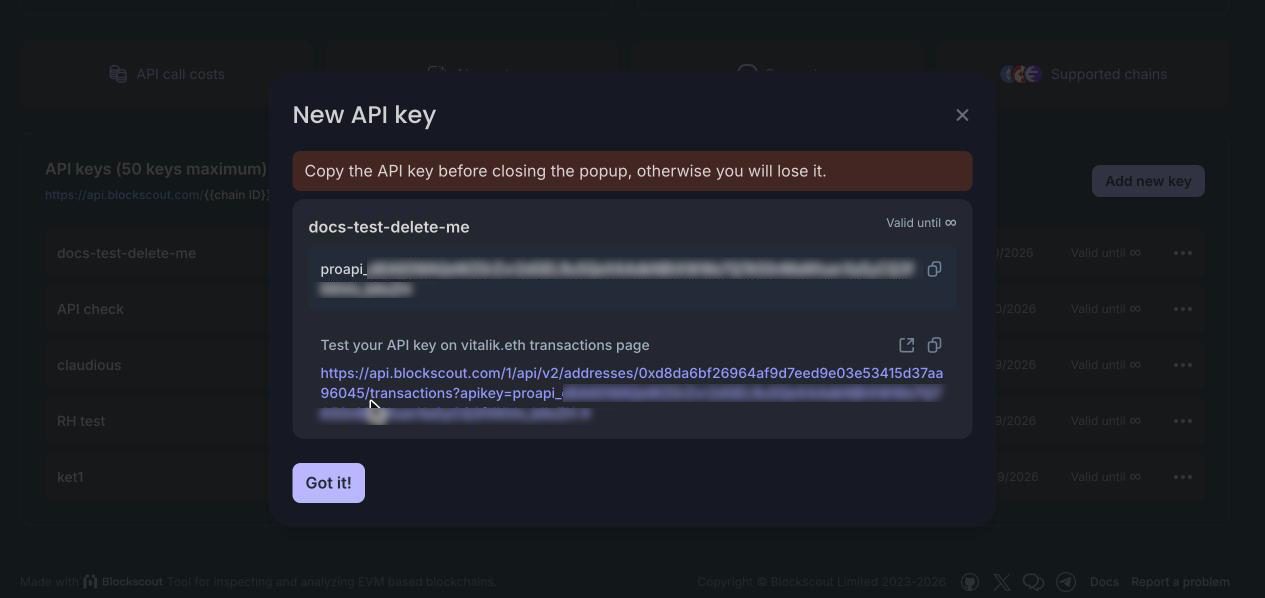Open the Telegram footer icon
Image resolution: width=1265 pixels, height=598 pixels.
tap(1066, 582)
